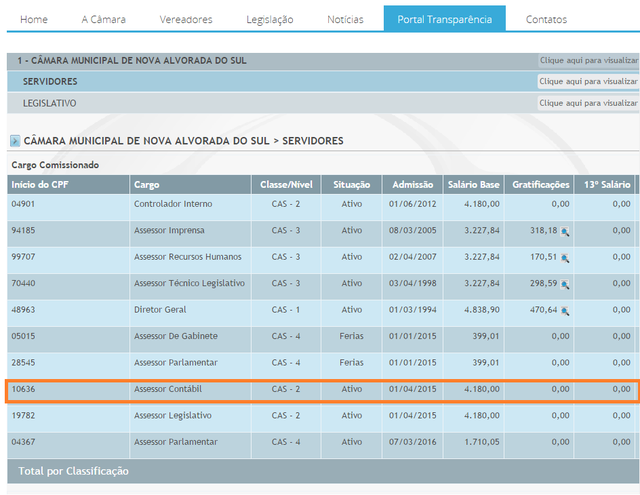This screenshot has height=495, width=640.
Task: Open the A Câmara menu
Action: (x=104, y=19)
